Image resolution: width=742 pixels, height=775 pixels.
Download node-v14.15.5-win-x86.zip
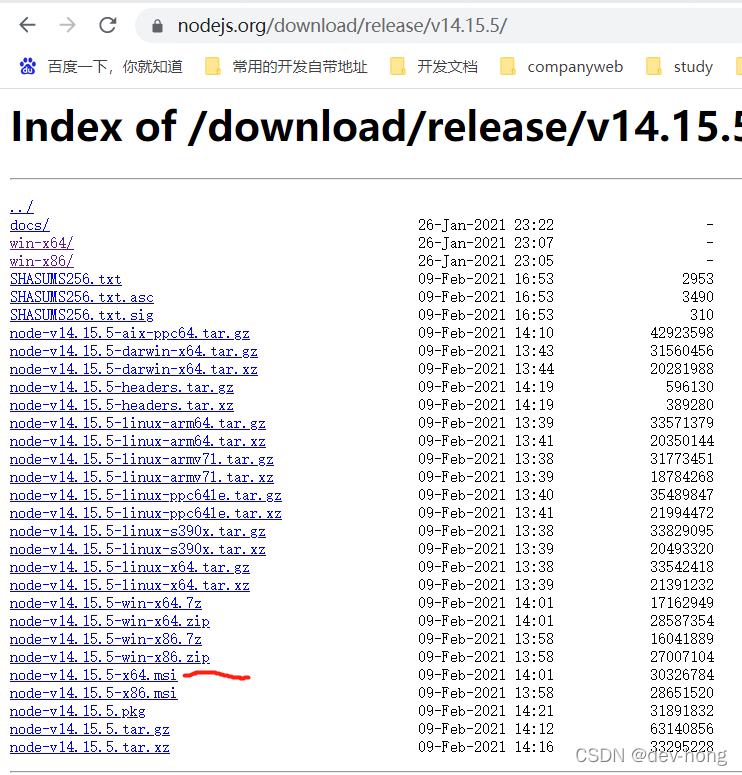click(110, 657)
